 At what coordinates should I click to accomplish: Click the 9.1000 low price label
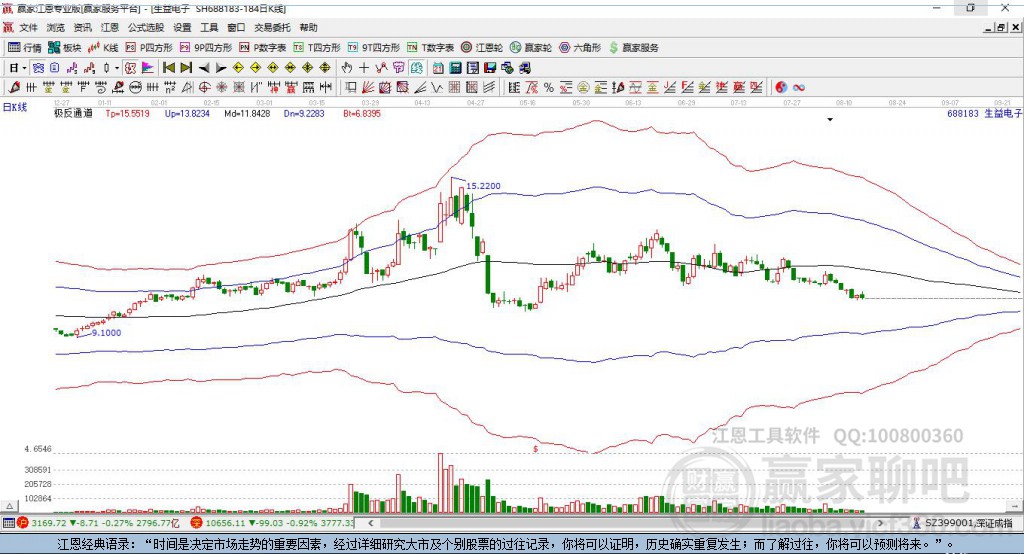106,333
